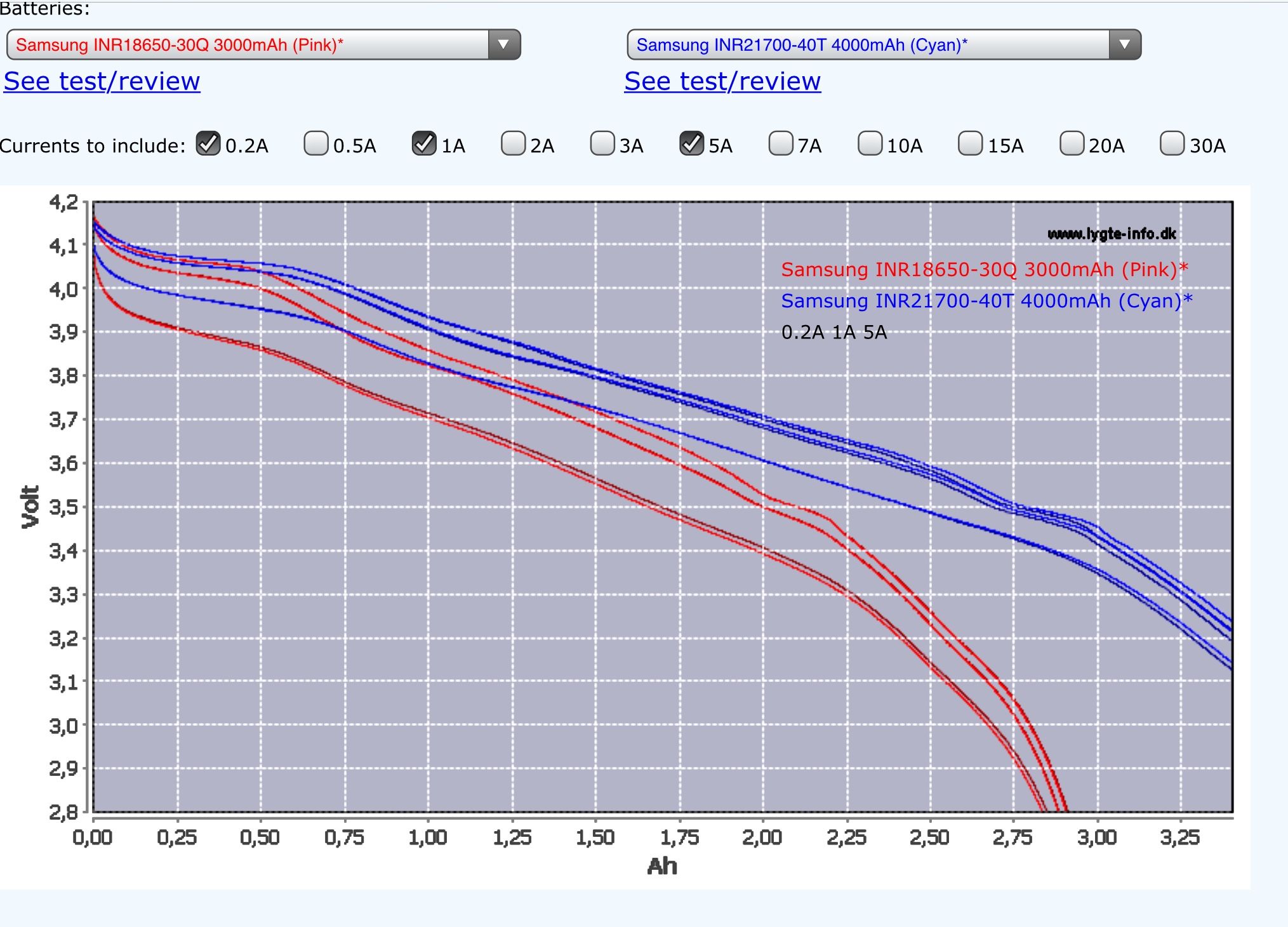Click the 'Volt' y-axis label
This screenshot has height=927, width=1288.
tap(30, 507)
